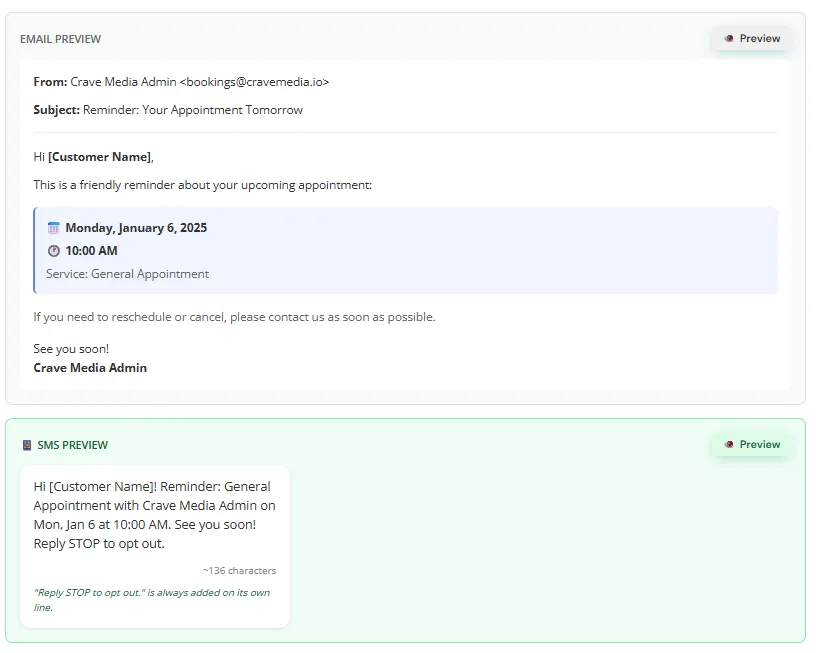Click the clock icon next to 10:00 AM
Image resolution: width=816 pixels, height=653 pixels.
pyautogui.click(x=54, y=251)
